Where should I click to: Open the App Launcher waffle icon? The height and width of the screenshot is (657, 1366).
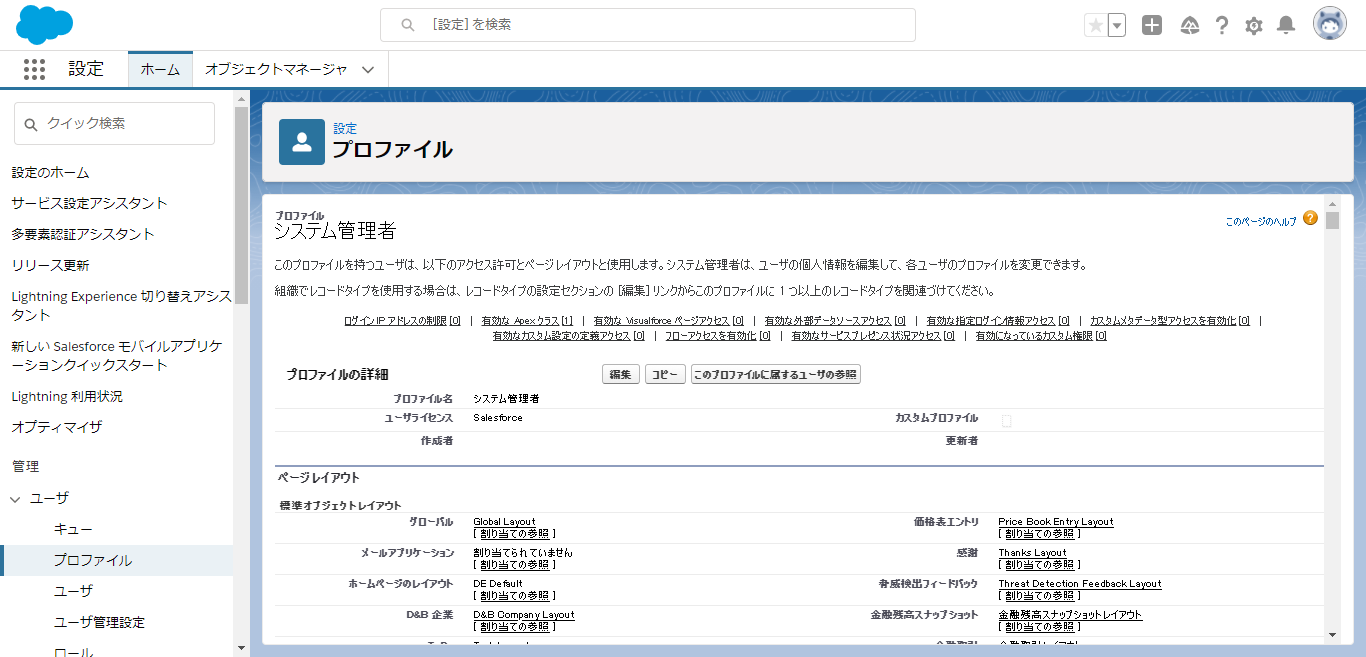34,69
